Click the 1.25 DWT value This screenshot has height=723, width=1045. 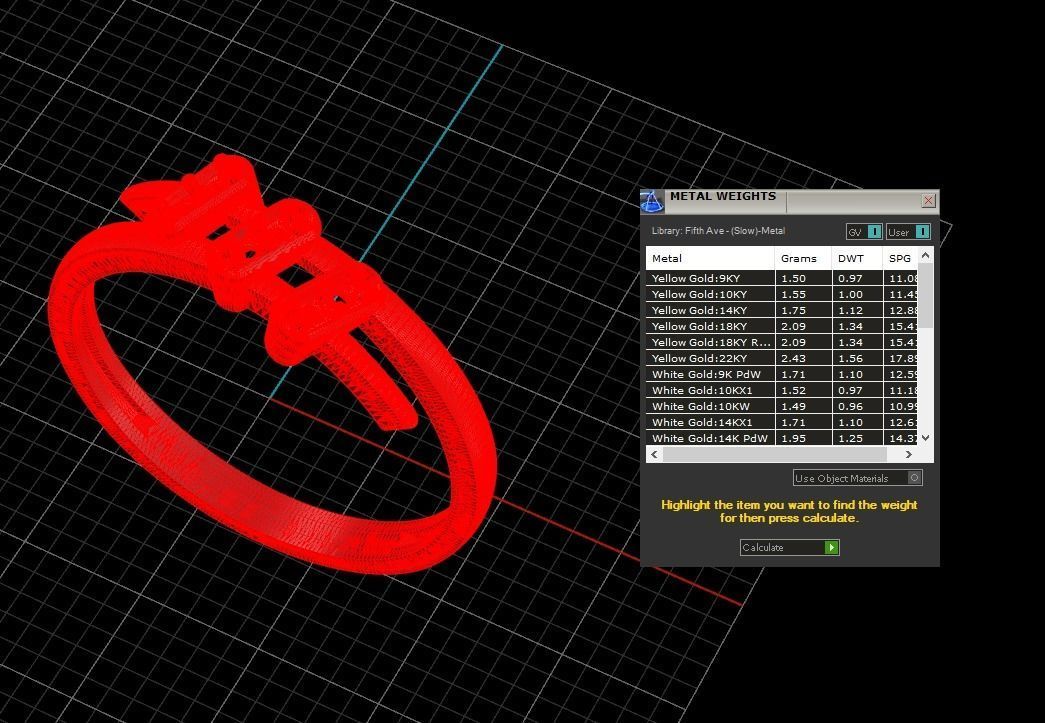pos(850,438)
